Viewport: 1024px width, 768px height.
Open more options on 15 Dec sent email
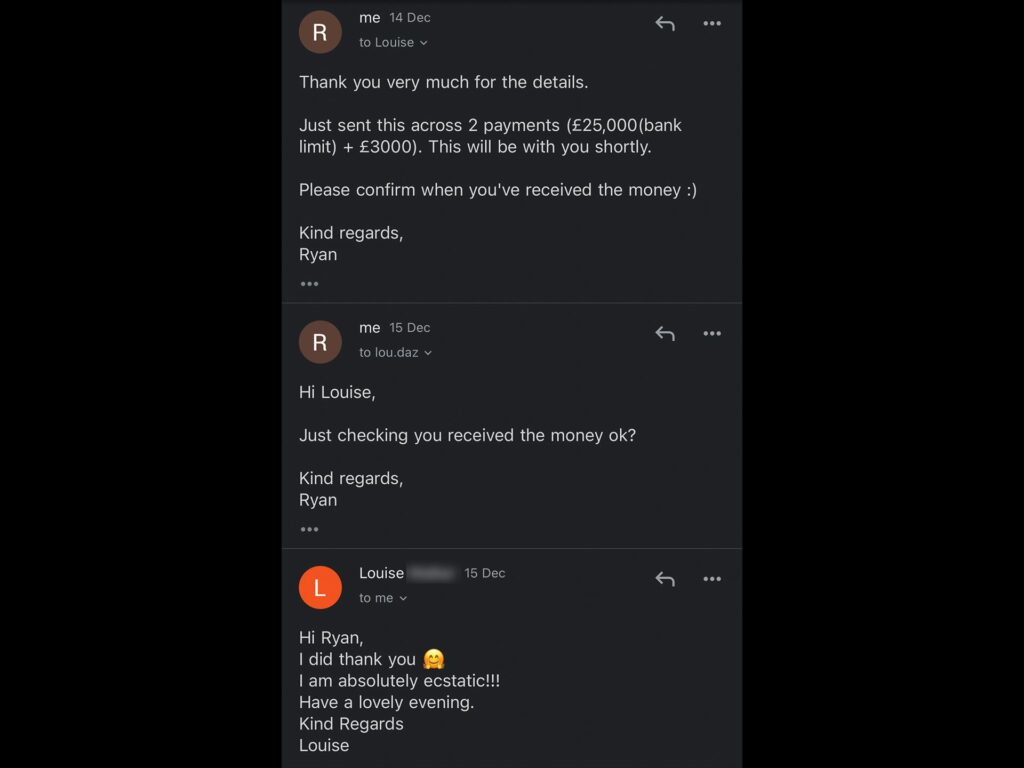pyautogui.click(x=712, y=334)
